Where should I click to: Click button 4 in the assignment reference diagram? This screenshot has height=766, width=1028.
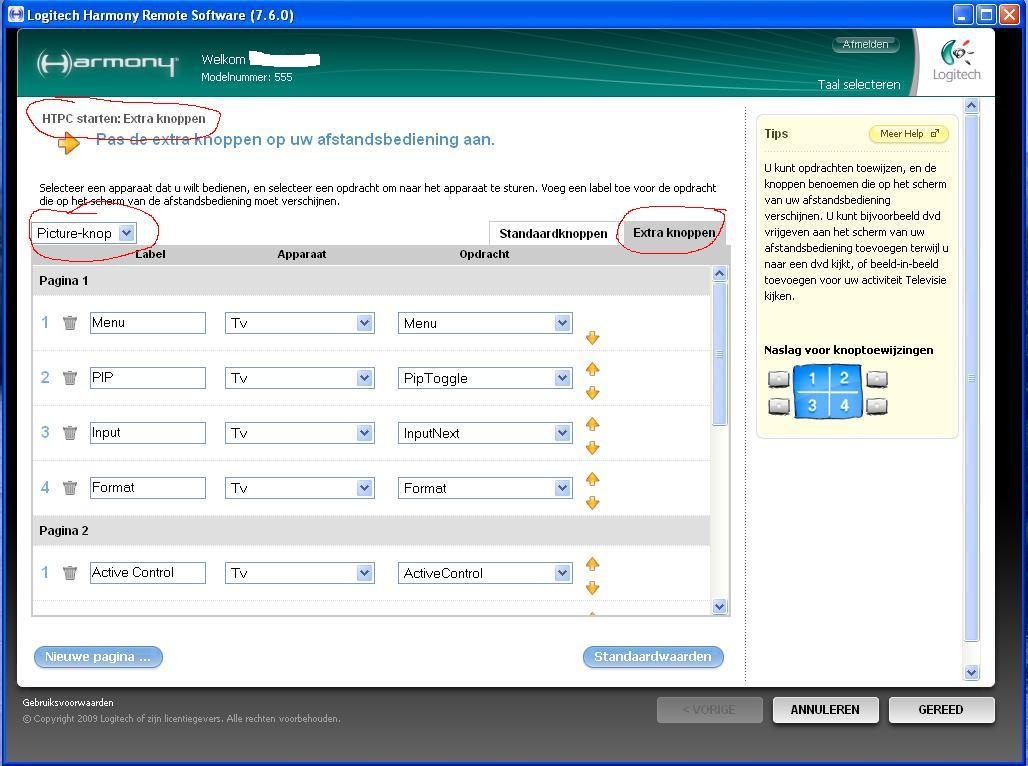(x=844, y=405)
